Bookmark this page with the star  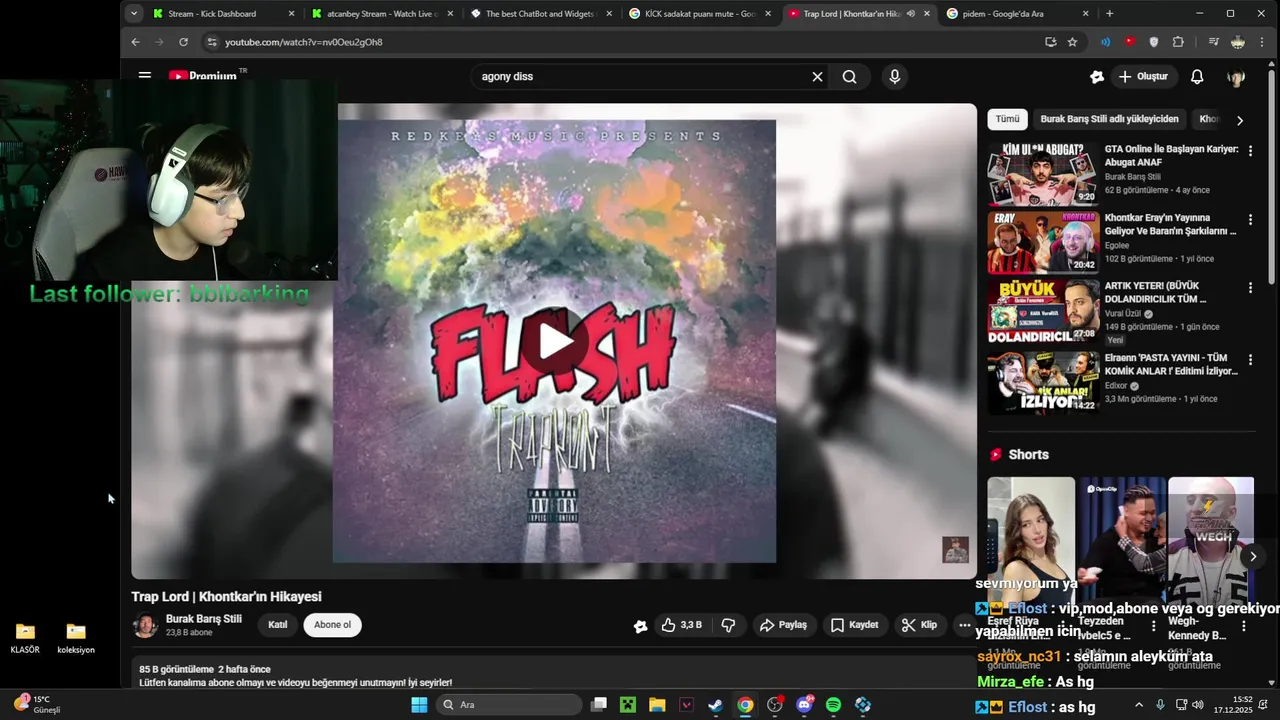click(1072, 42)
